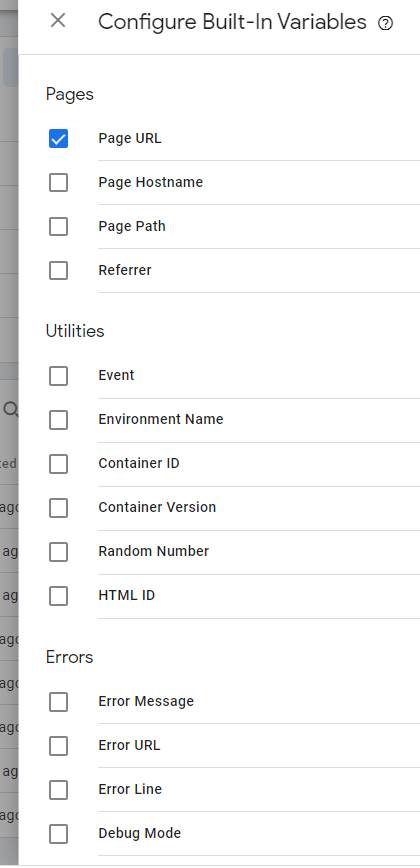The width and height of the screenshot is (420, 868).
Task: Enable the Page Hostname variable
Action: click(59, 183)
